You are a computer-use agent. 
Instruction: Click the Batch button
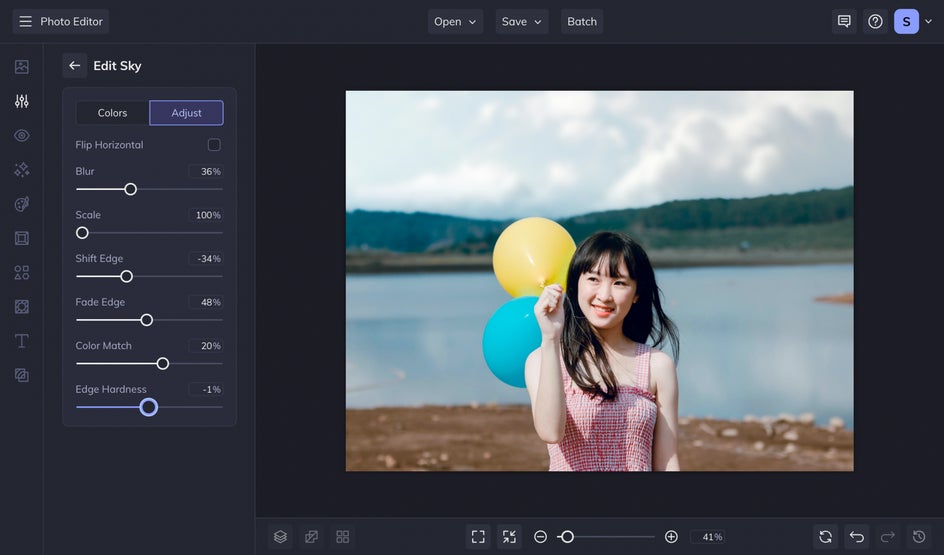tap(582, 22)
